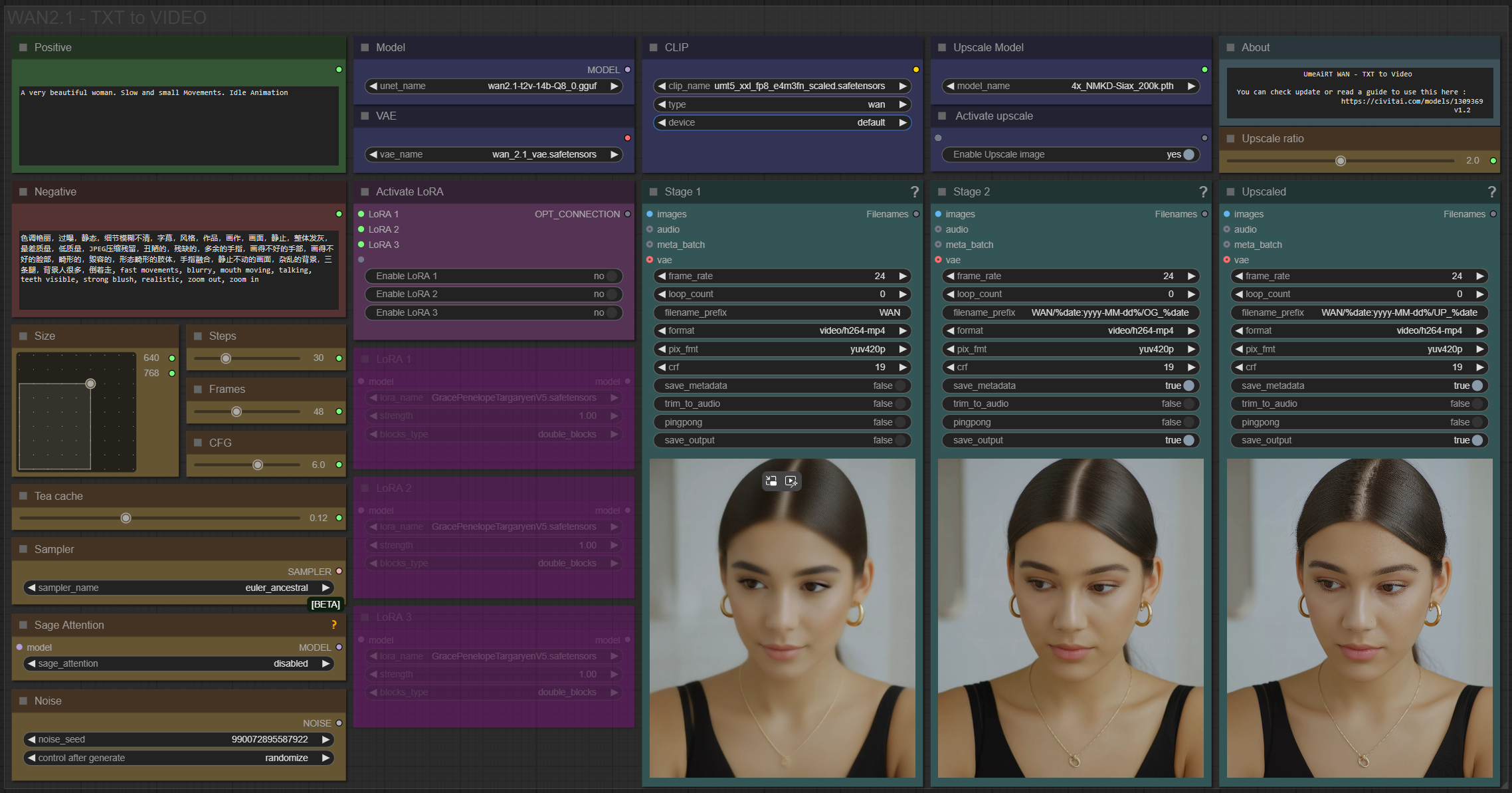Click the video magic-wand icon on Stage 1 preview
The height and width of the screenshot is (793, 1512).
click(791, 481)
